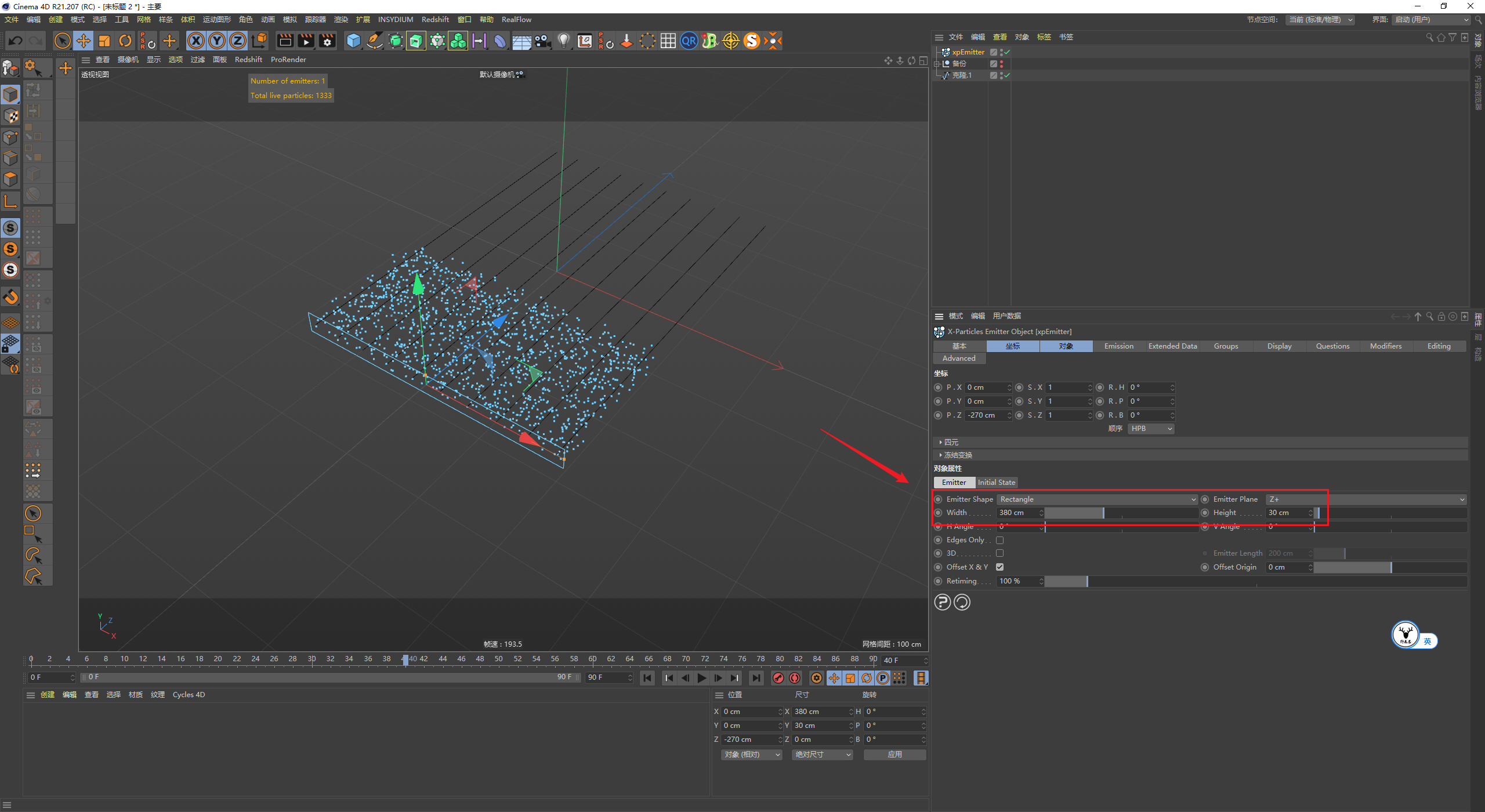Enable the Edges Only checkbox

tap(999, 540)
